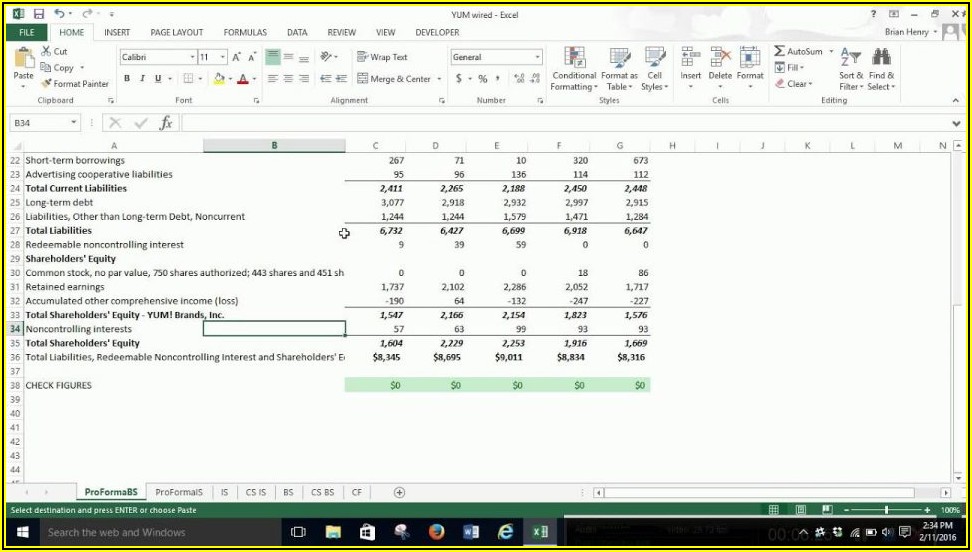Screen dimensions: 972x552
Task: Toggle Bold formatting
Action: 127,79
